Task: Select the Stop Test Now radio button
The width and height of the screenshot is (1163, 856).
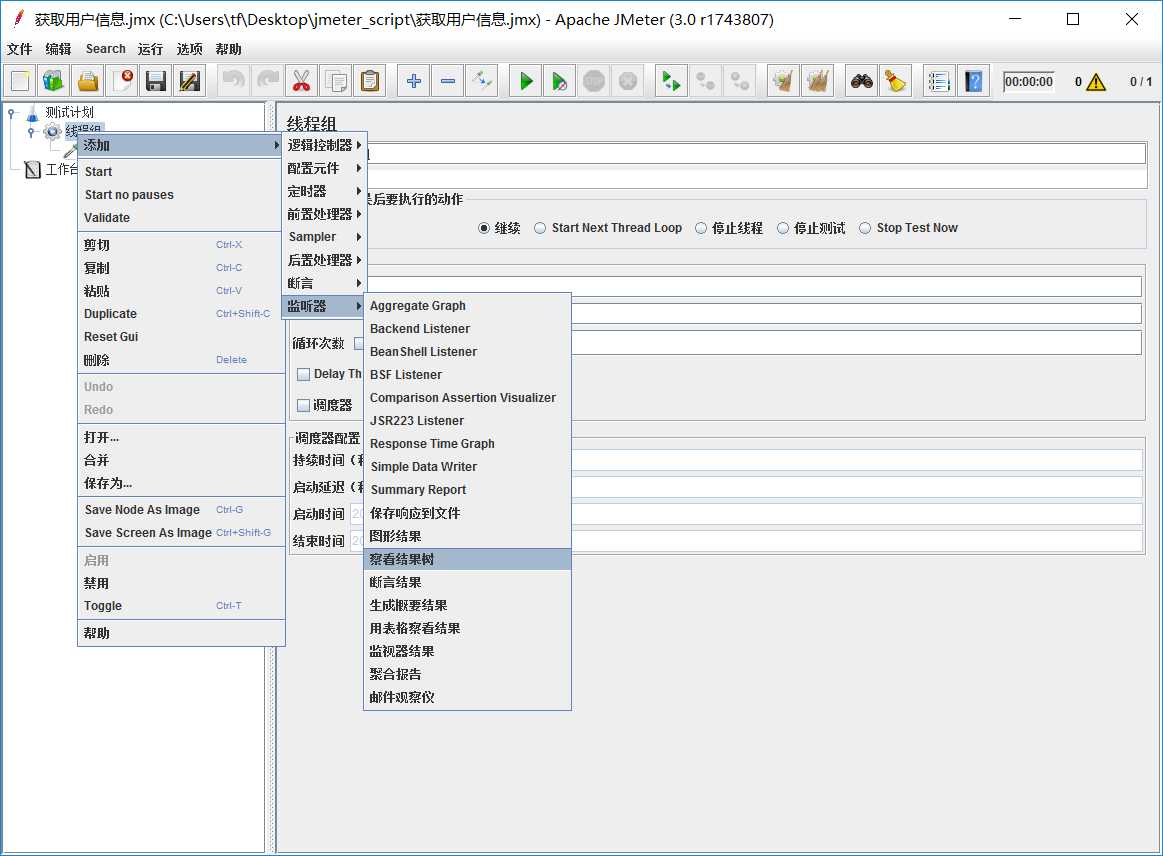Action: click(x=865, y=228)
